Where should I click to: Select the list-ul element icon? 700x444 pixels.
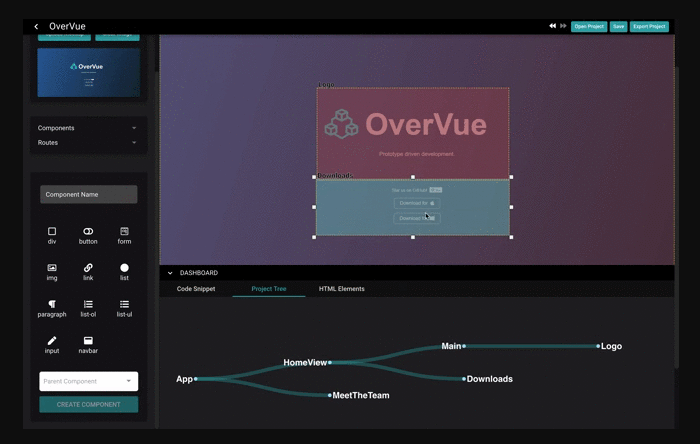point(124,304)
